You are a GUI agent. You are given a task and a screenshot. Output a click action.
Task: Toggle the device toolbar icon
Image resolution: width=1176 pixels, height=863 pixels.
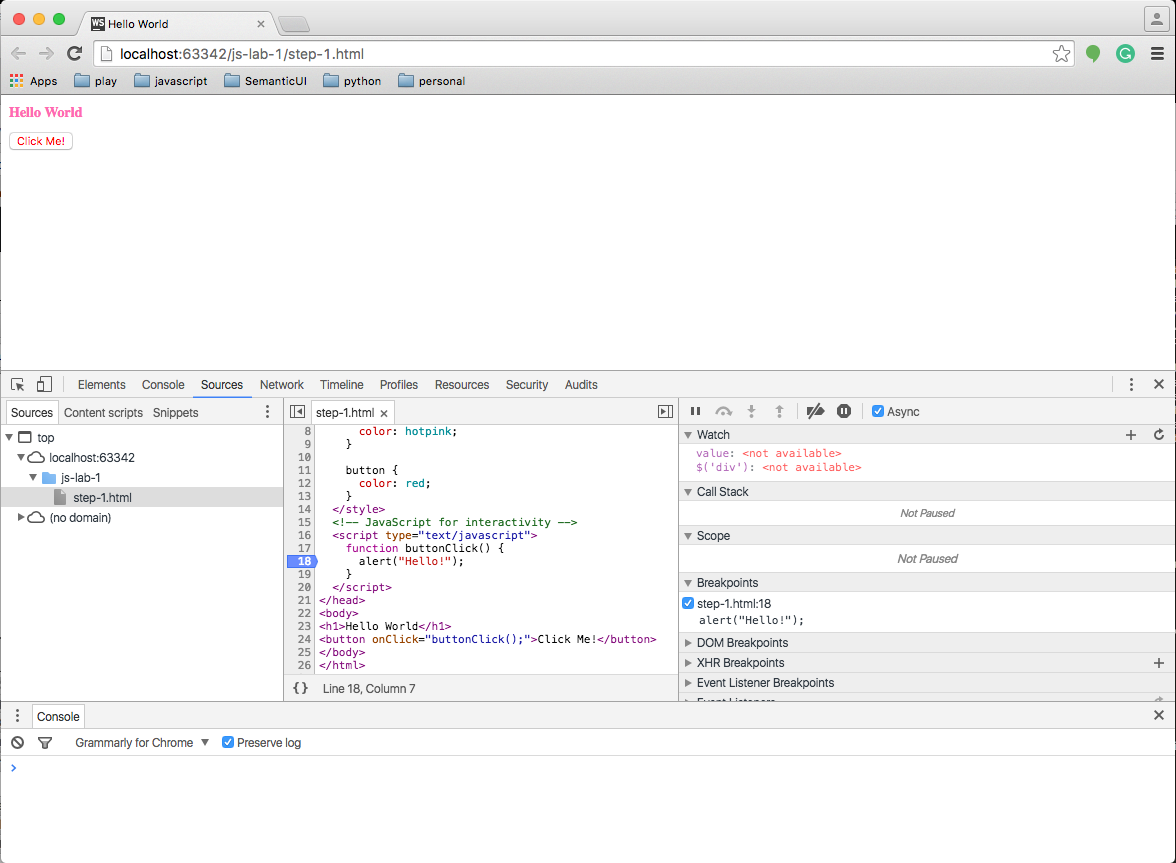(44, 384)
